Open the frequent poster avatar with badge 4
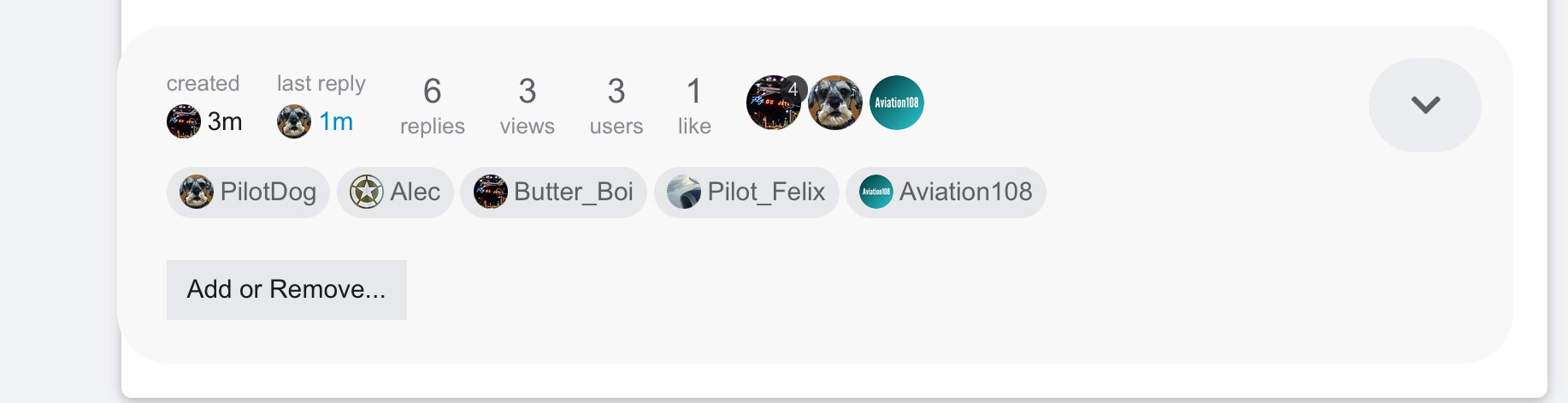The height and width of the screenshot is (403, 1568). pyautogui.click(x=774, y=103)
